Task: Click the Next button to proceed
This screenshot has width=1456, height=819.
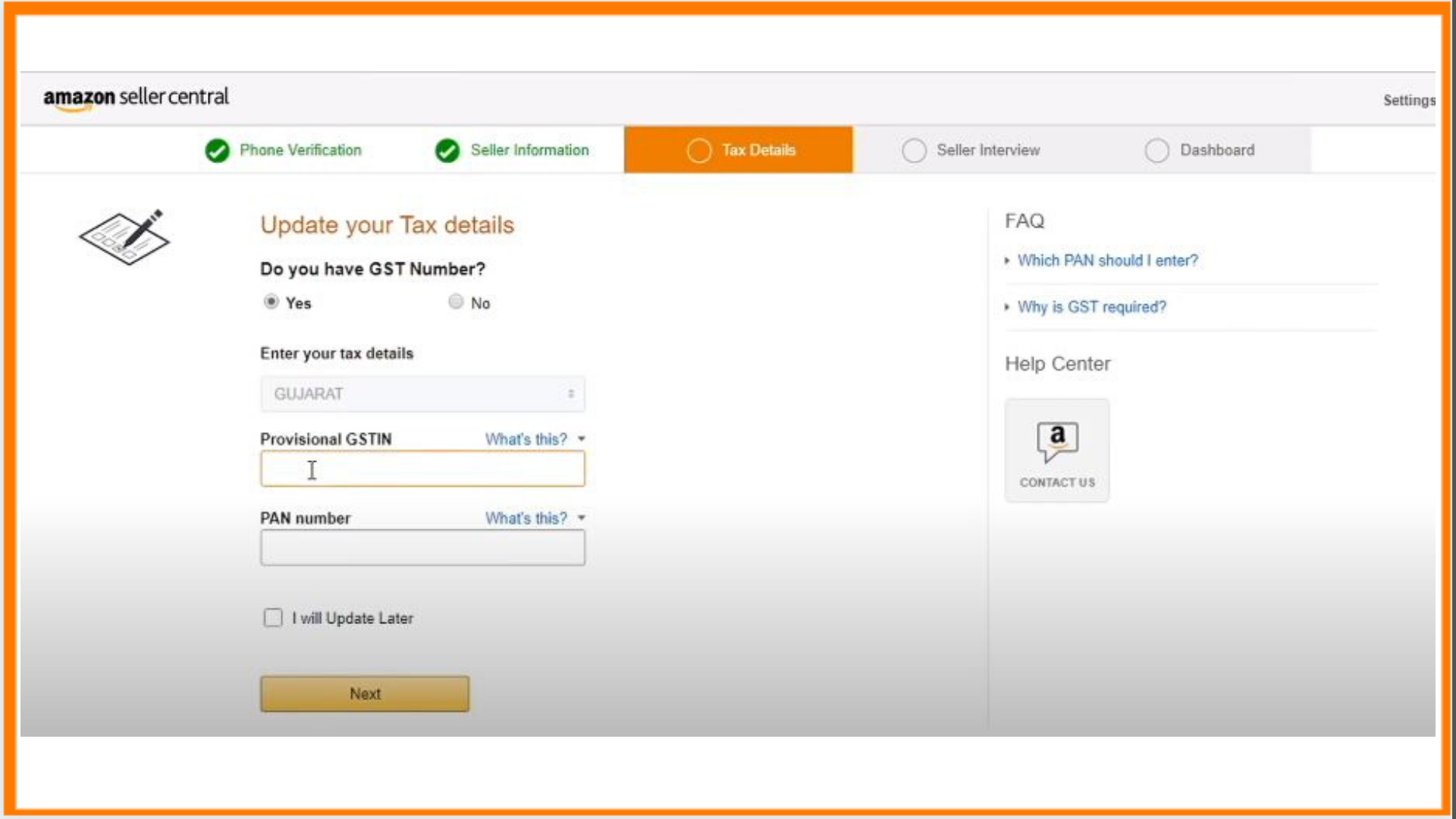Action: 363,693
